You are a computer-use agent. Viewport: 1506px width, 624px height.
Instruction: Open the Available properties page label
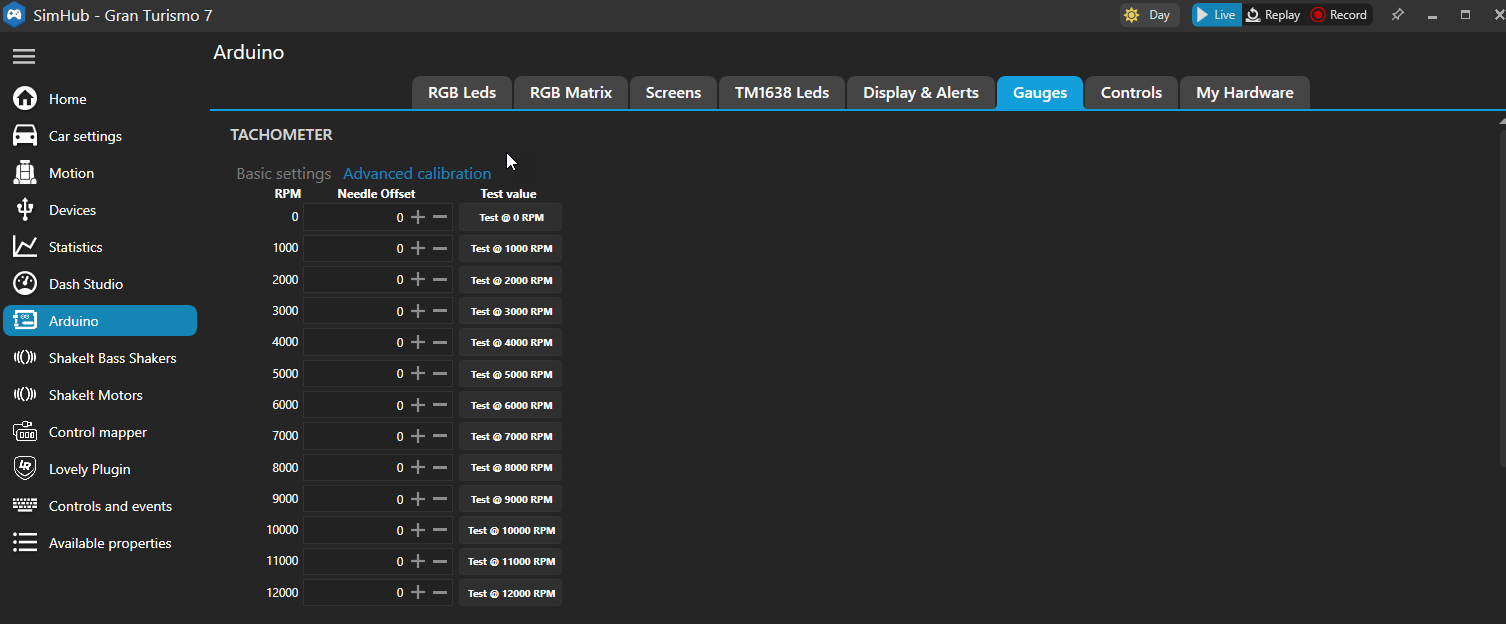click(110, 543)
